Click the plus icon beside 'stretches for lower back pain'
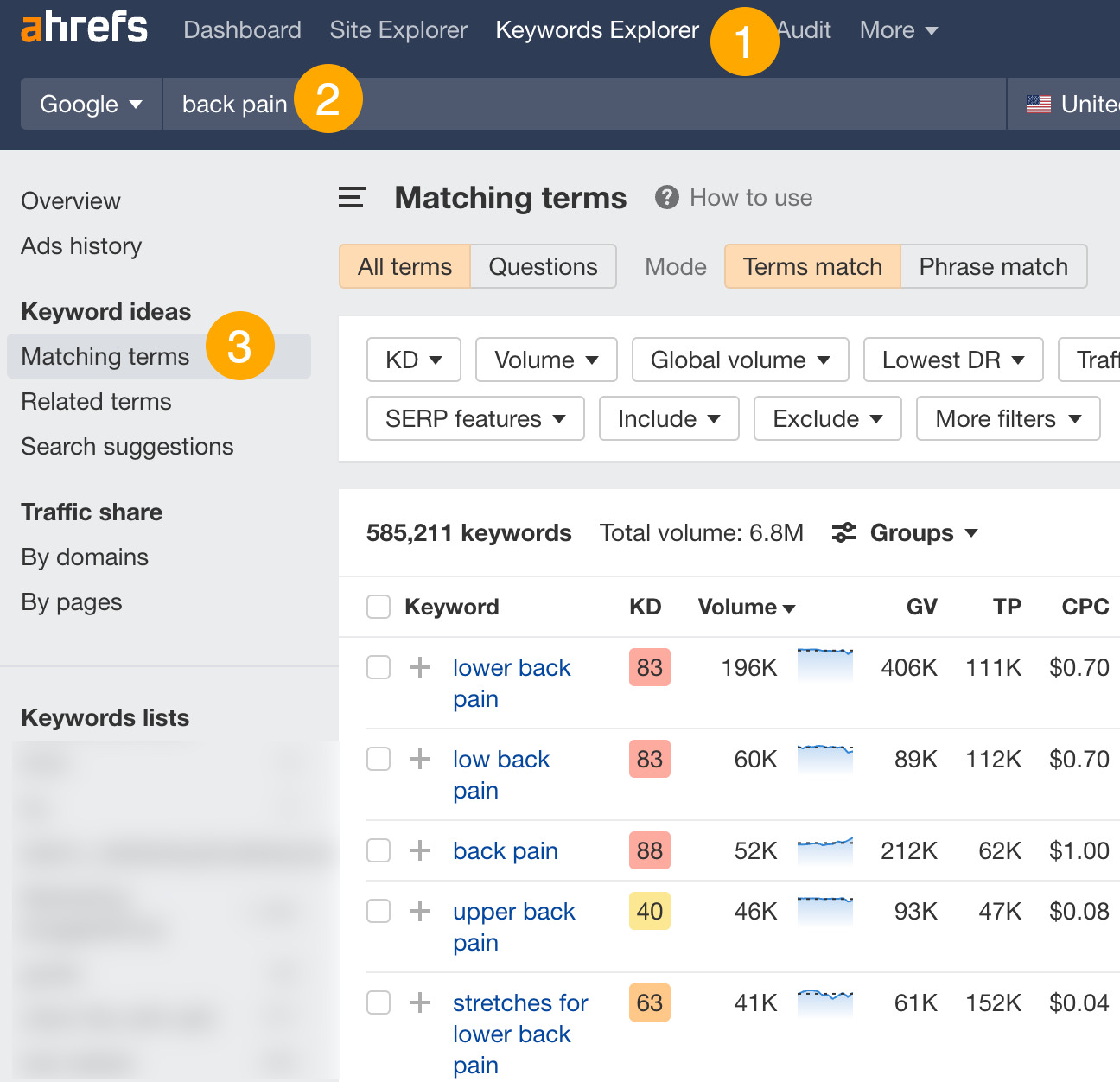 (420, 1002)
